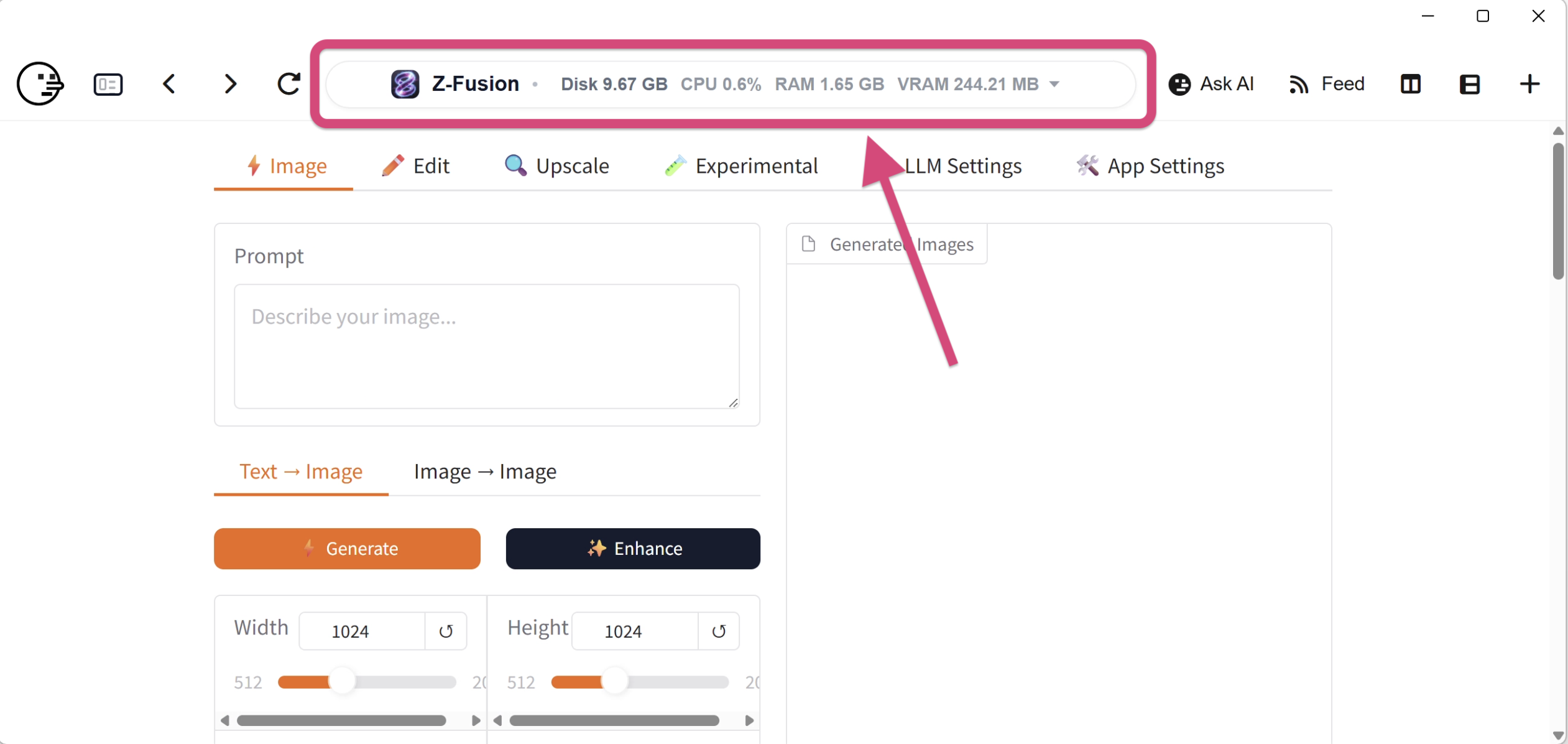Open the Feed RSS button
Screen dimensions: 1568x744
(1327, 84)
